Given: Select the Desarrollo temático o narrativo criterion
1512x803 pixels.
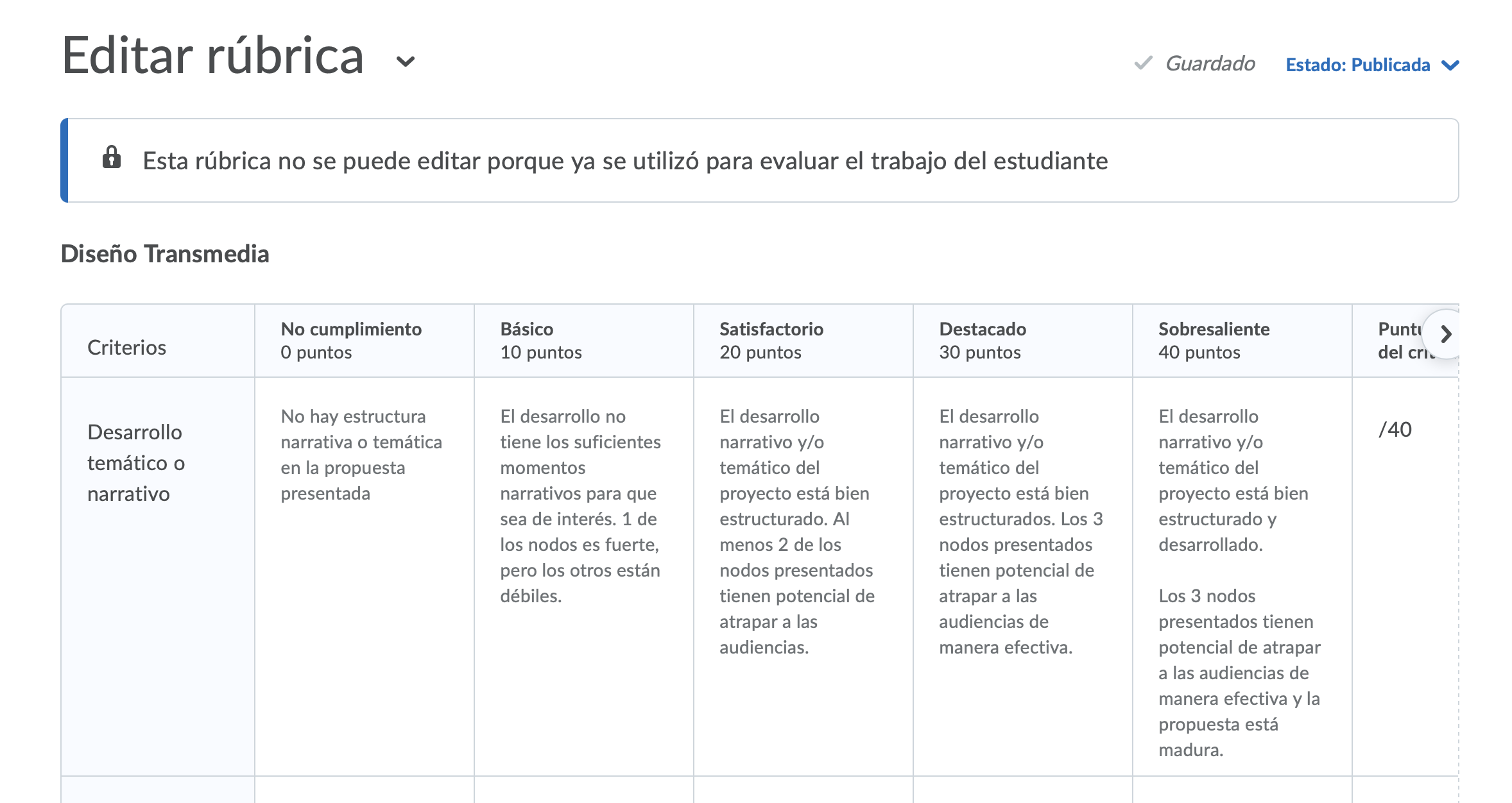Looking at the screenshot, I should [136, 463].
